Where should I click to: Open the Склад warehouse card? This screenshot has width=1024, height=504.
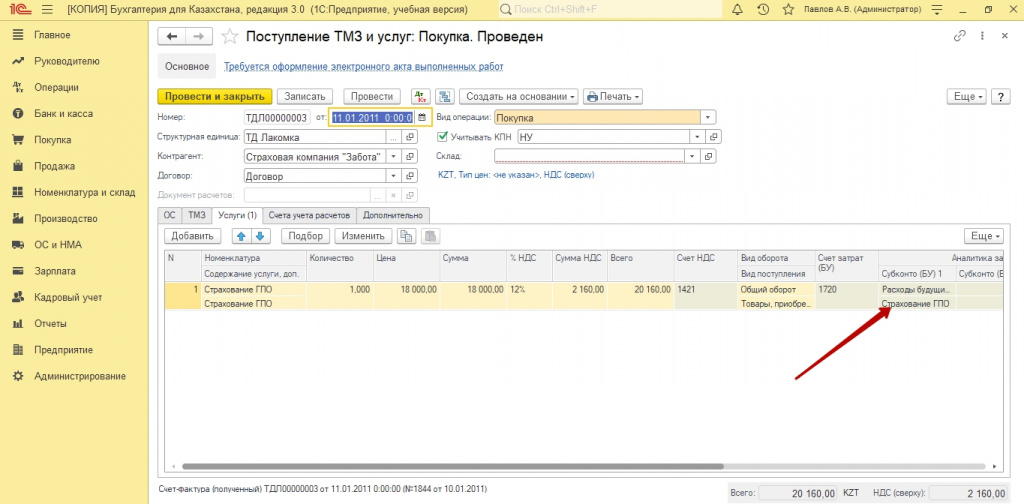click(x=709, y=157)
